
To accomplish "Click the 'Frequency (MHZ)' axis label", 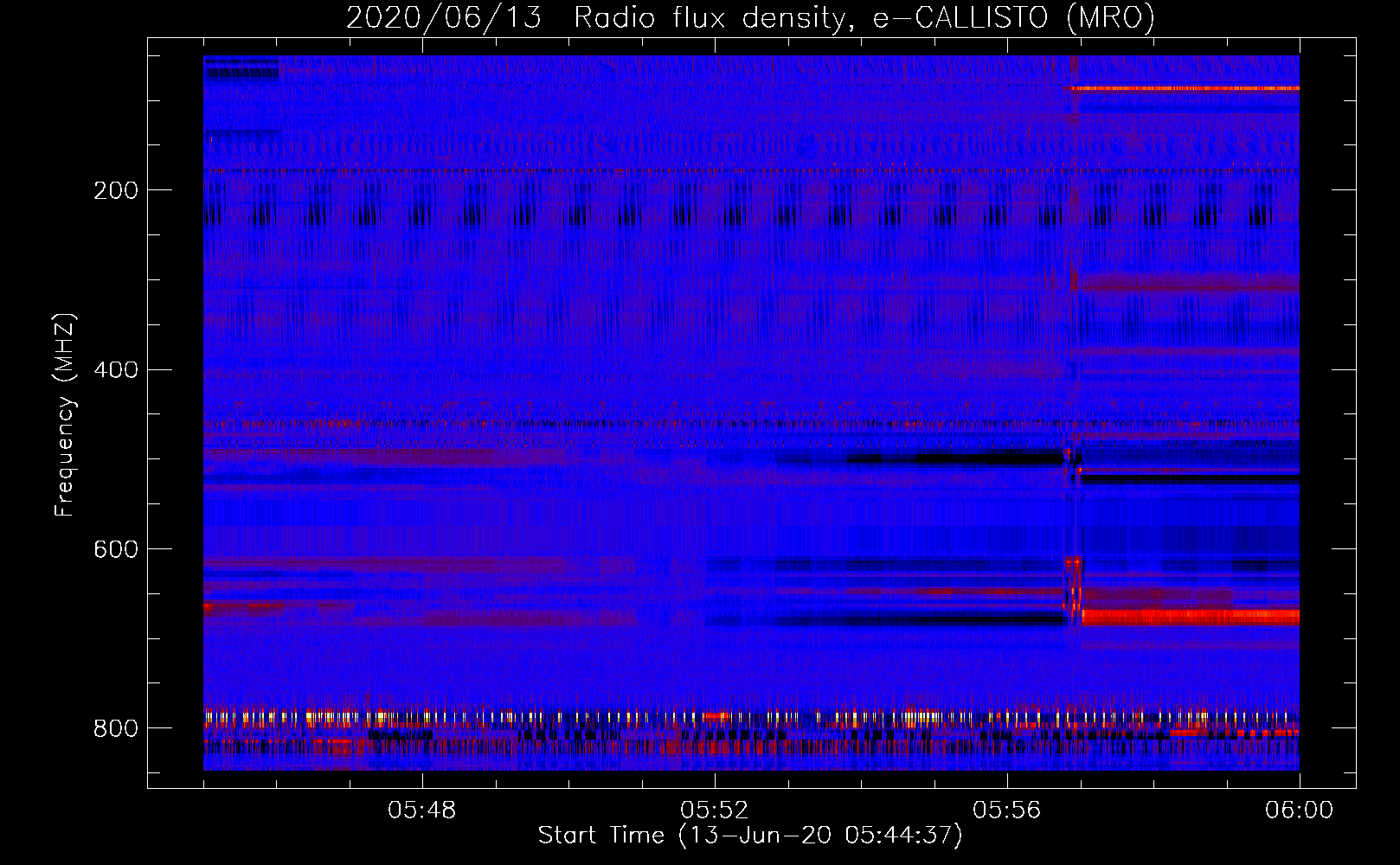I will [65, 415].
